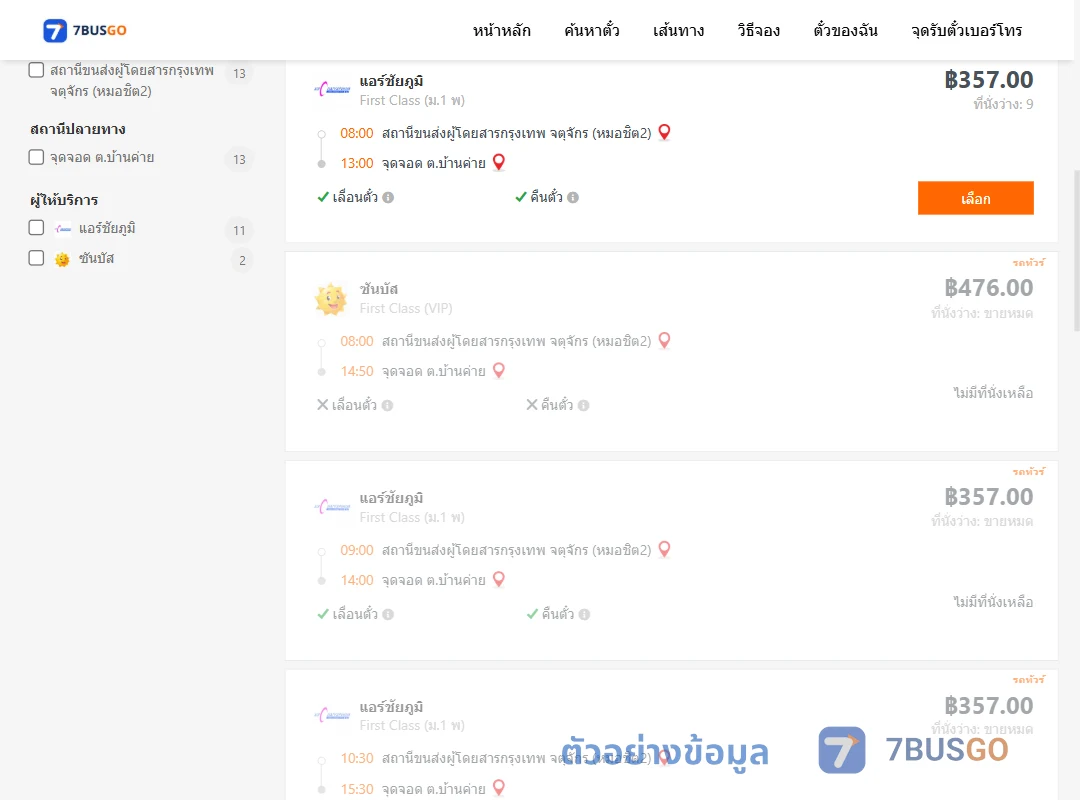1080x800 pixels.
Task: Tick the หมอชิต2 origin station checkbox
Action: coord(36,70)
